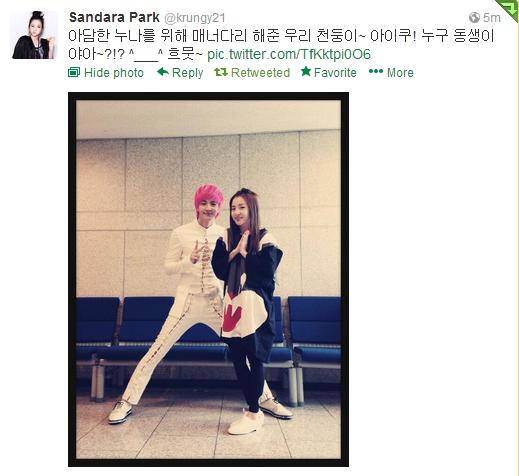Screen dimensions: 519x476
Task: Undo retweet via Retweeted label
Action: pyautogui.click(x=260, y=73)
